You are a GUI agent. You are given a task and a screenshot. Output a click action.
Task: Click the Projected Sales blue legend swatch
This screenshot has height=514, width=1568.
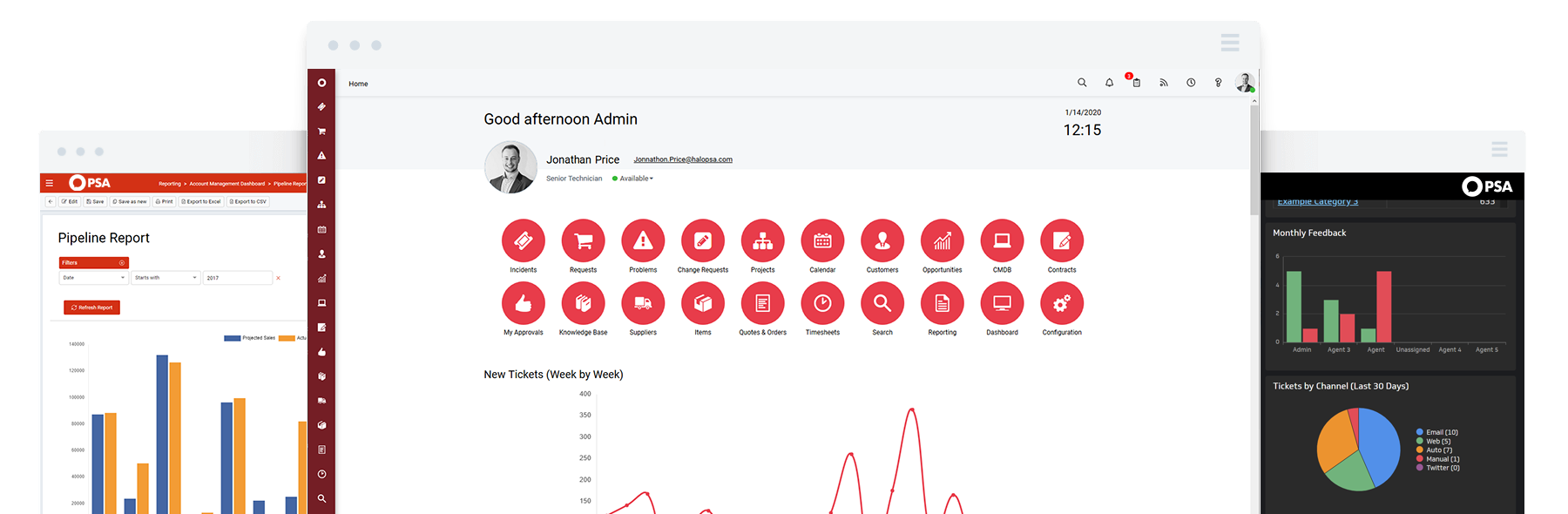click(232, 338)
